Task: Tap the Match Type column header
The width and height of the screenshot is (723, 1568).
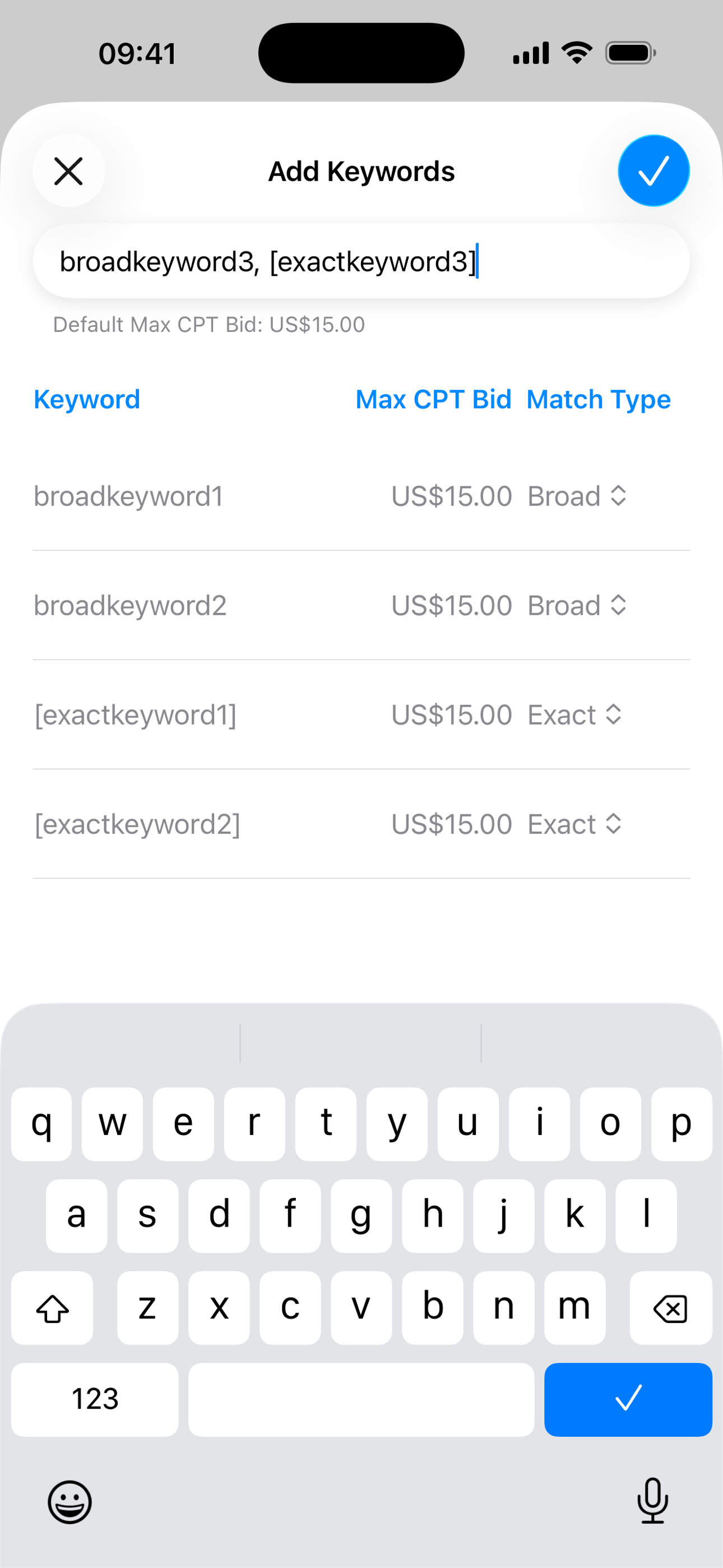Action: pyautogui.click(x=598, y=400)
